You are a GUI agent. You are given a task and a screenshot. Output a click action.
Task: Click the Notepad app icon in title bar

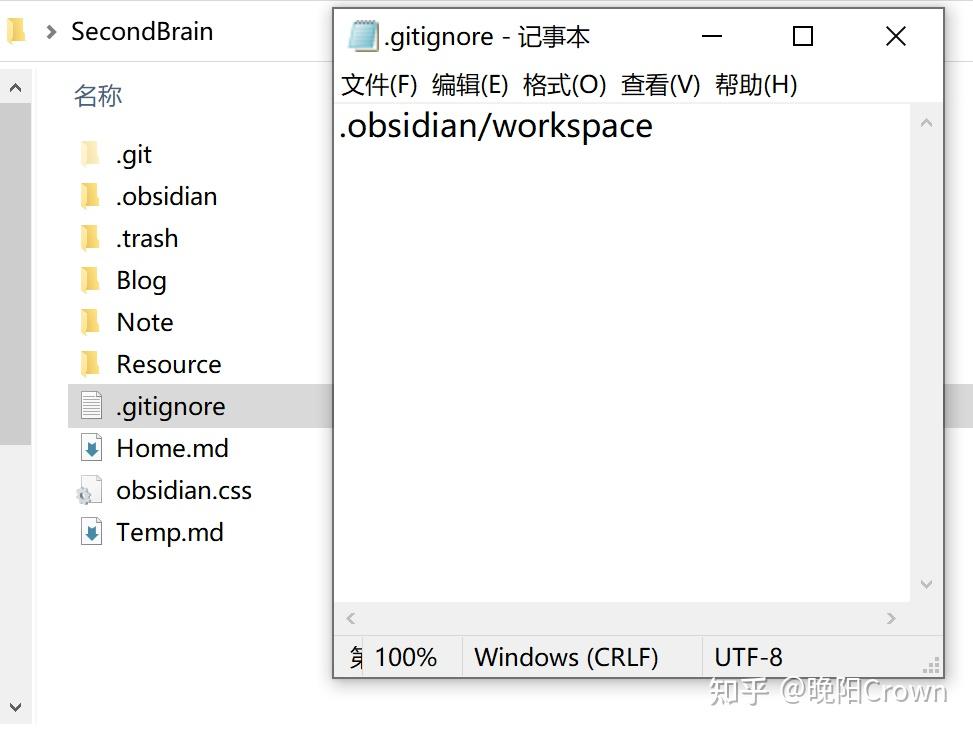(x=362, y=36)
